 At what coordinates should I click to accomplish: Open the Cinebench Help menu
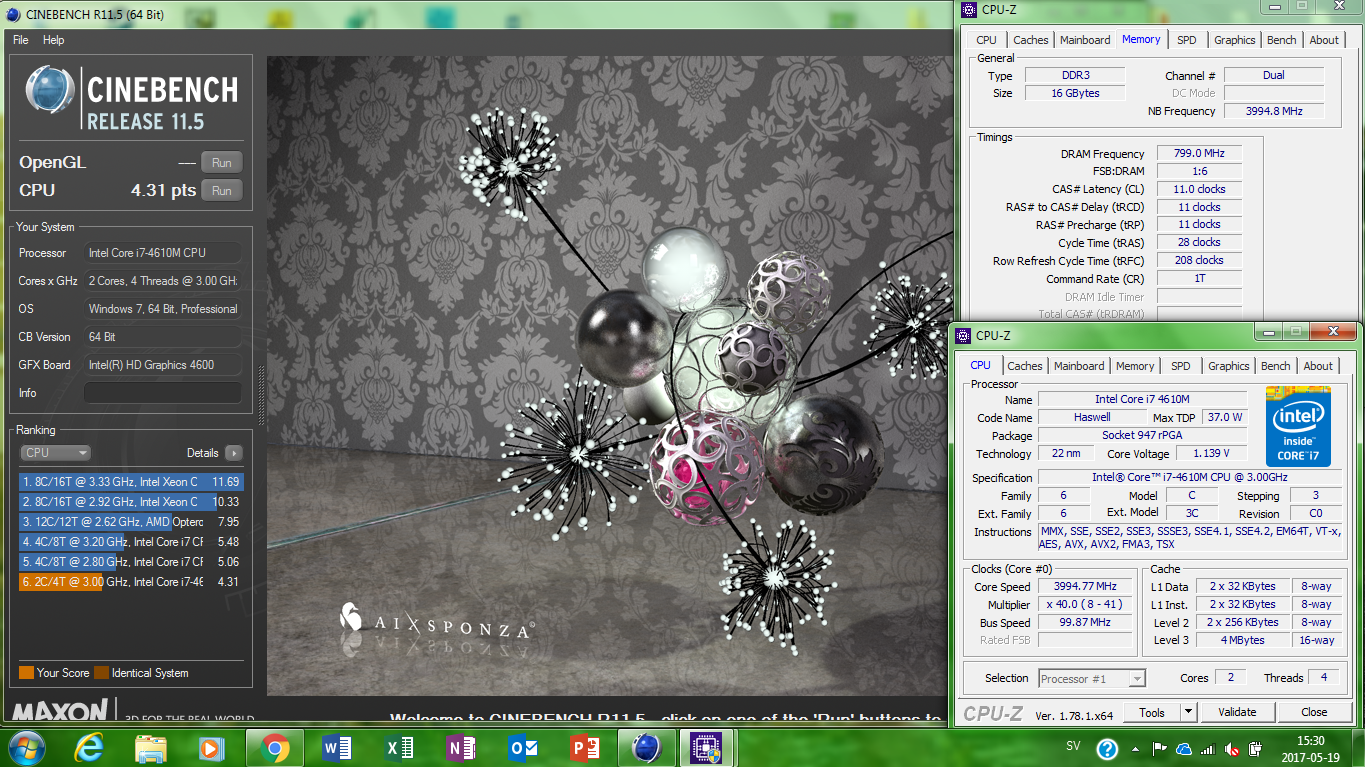tap(54, 40)
